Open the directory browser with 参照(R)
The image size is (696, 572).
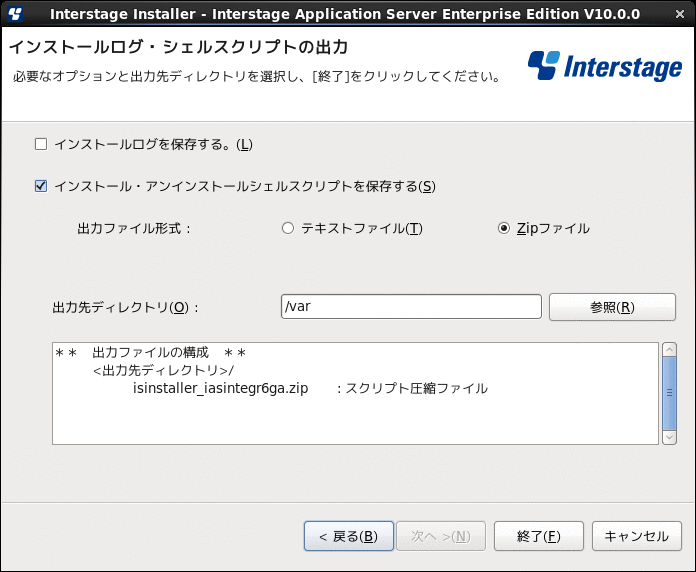(612, 307)
